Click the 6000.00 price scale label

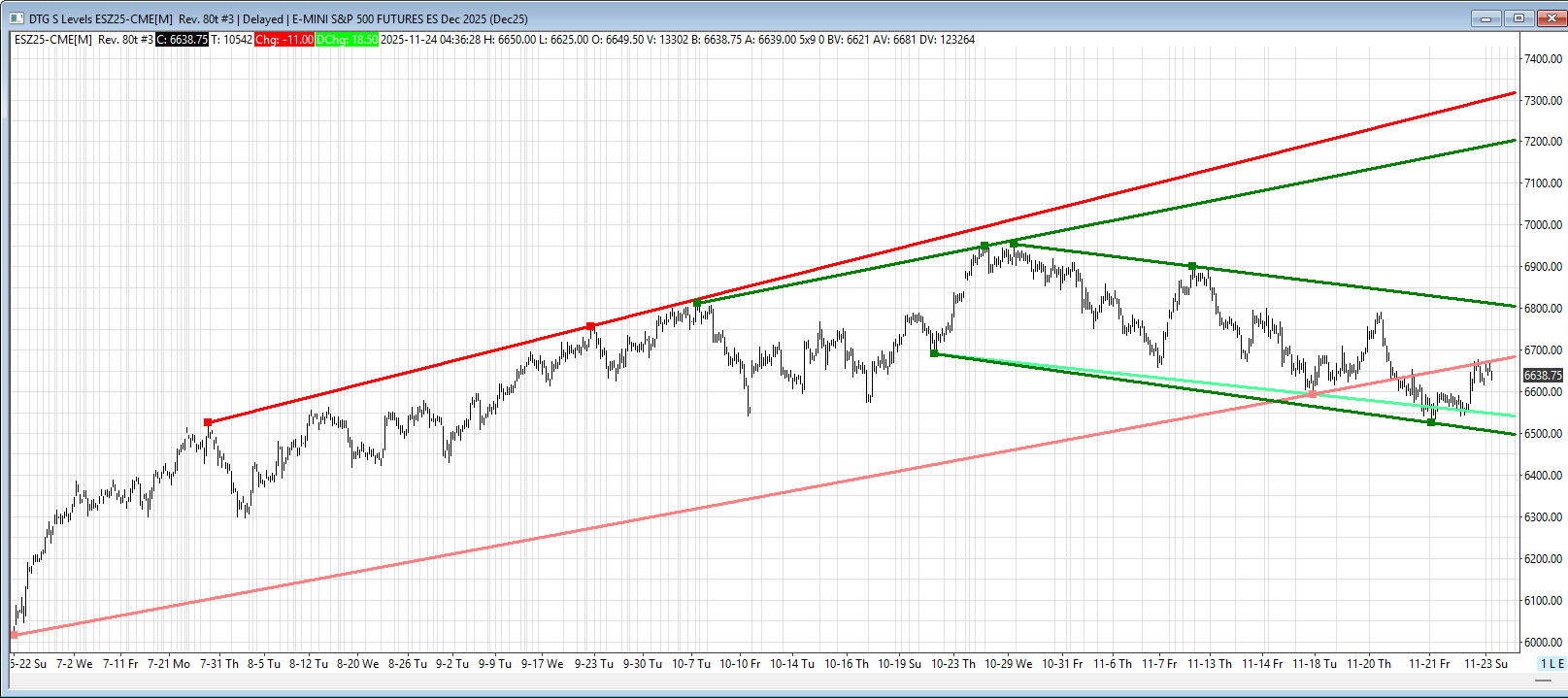point(1544,643)
